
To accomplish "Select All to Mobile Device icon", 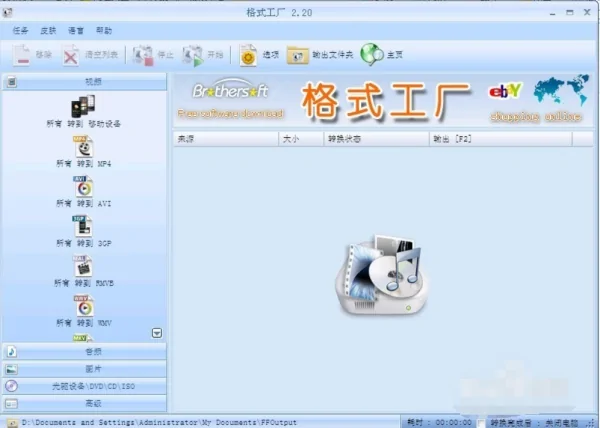I will pyautogui.click(x=83, y=106).
